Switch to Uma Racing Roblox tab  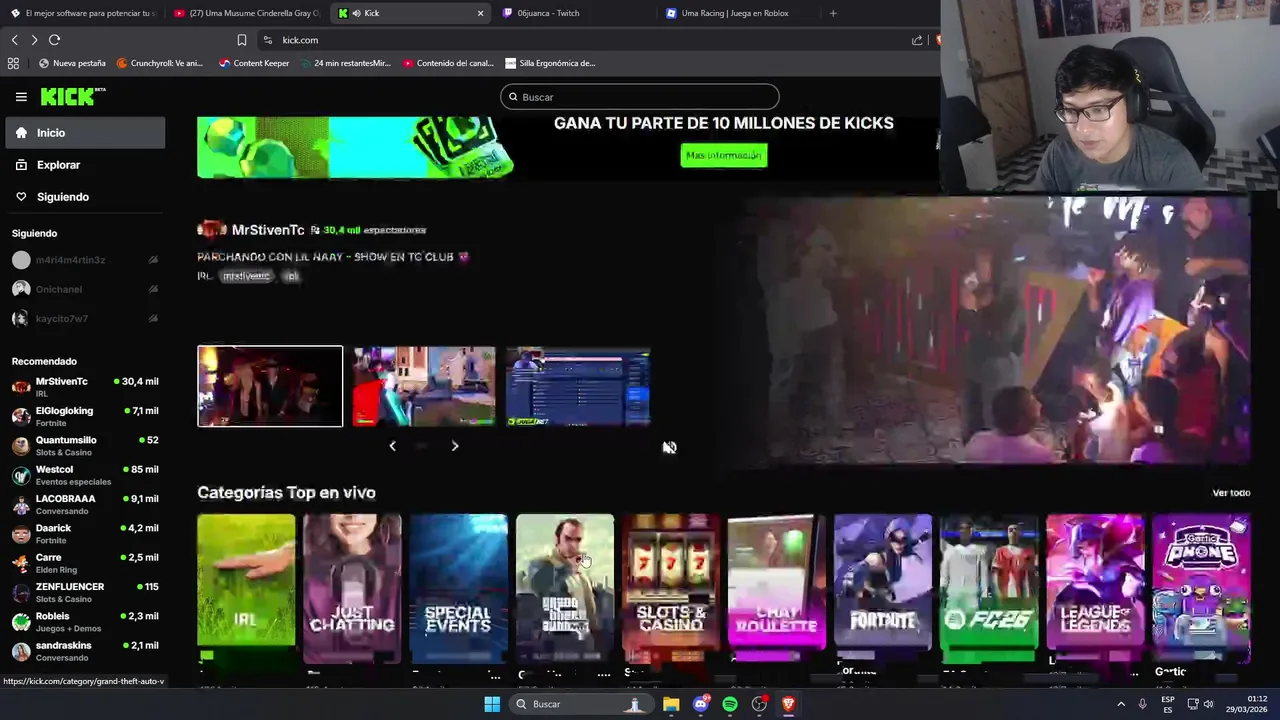(735, 13)
